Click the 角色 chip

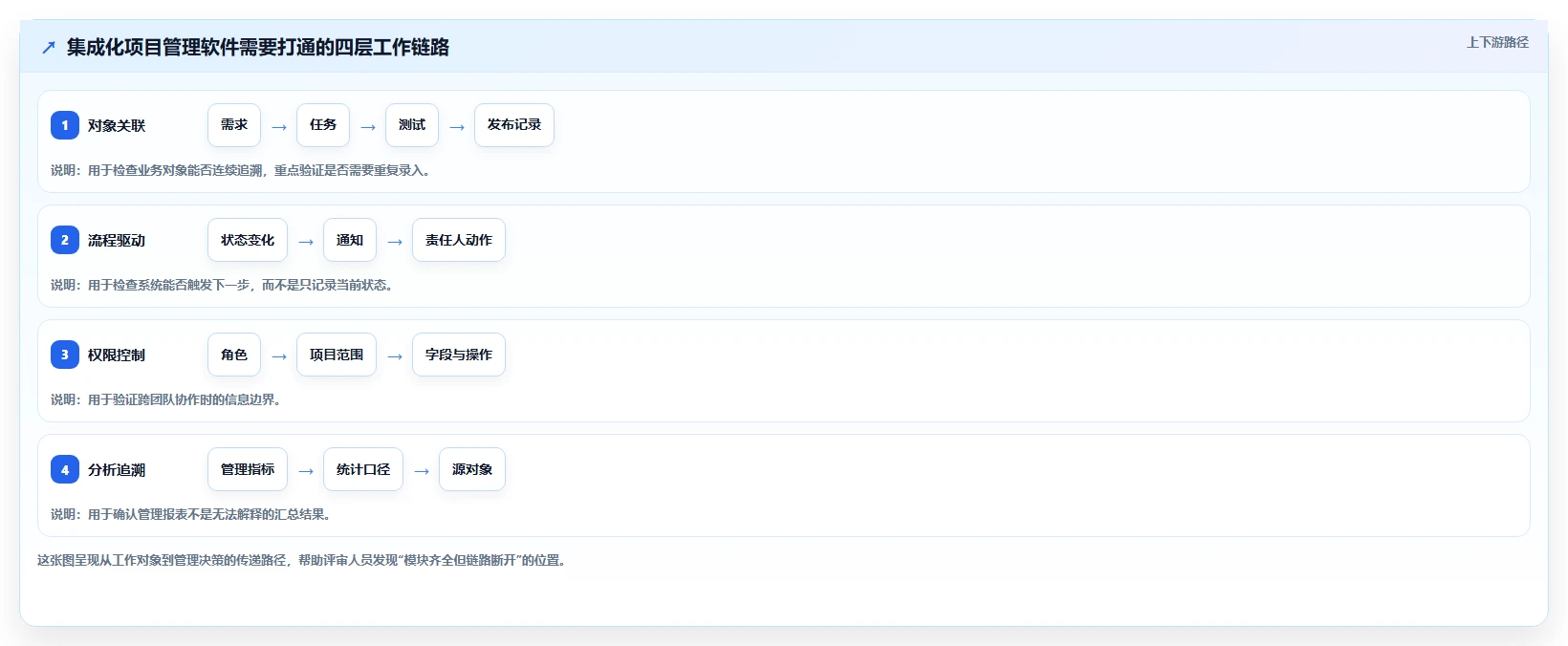coord(234,355)
